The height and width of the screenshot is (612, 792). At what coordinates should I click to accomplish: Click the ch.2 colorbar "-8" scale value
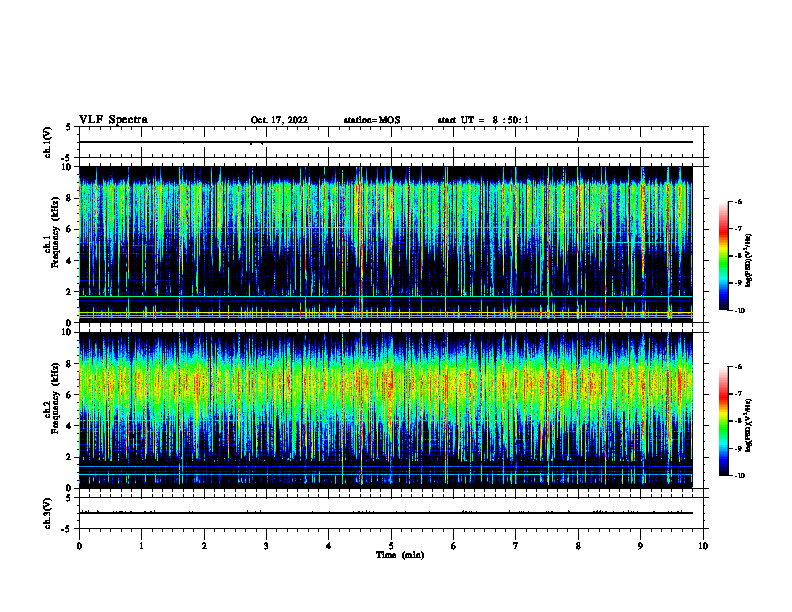coord(738,421)
